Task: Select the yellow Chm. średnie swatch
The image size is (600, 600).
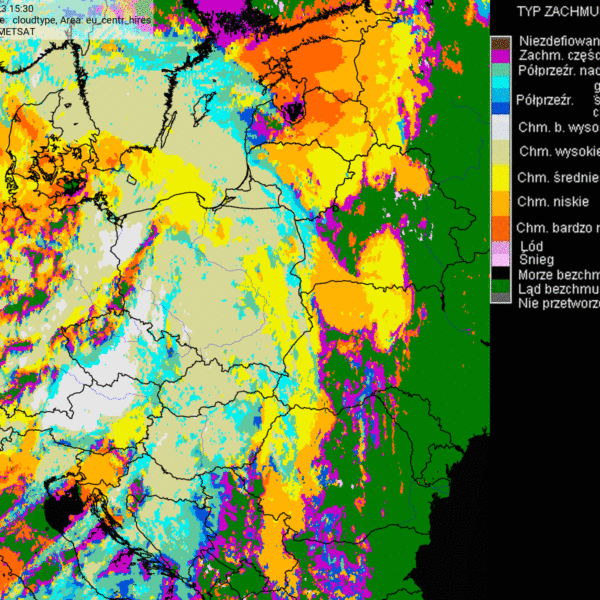Action: coord(500,177)
